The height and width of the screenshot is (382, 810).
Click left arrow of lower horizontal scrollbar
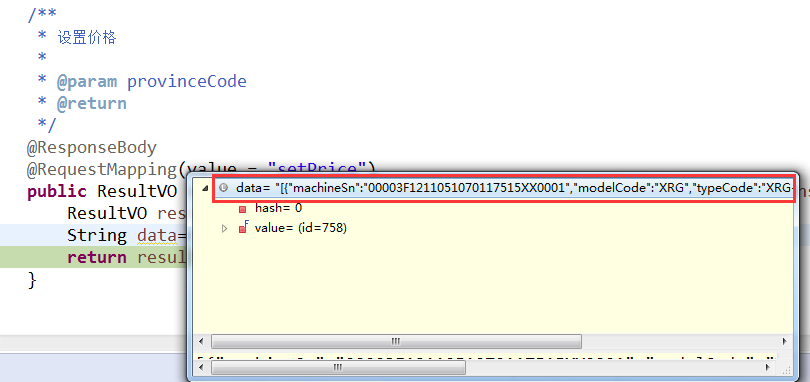[201, 368]
